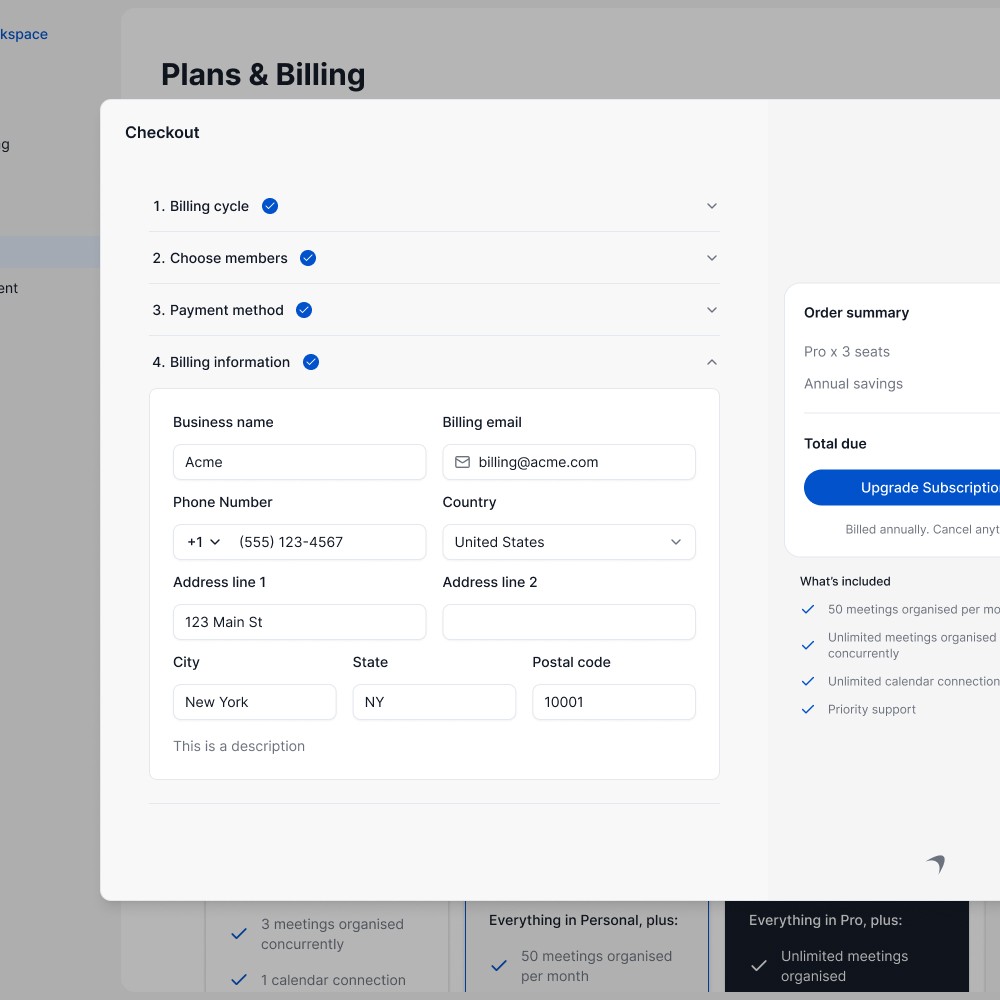
Task: Expand the Choose members section chevron
Action: [x=712, y=258]
